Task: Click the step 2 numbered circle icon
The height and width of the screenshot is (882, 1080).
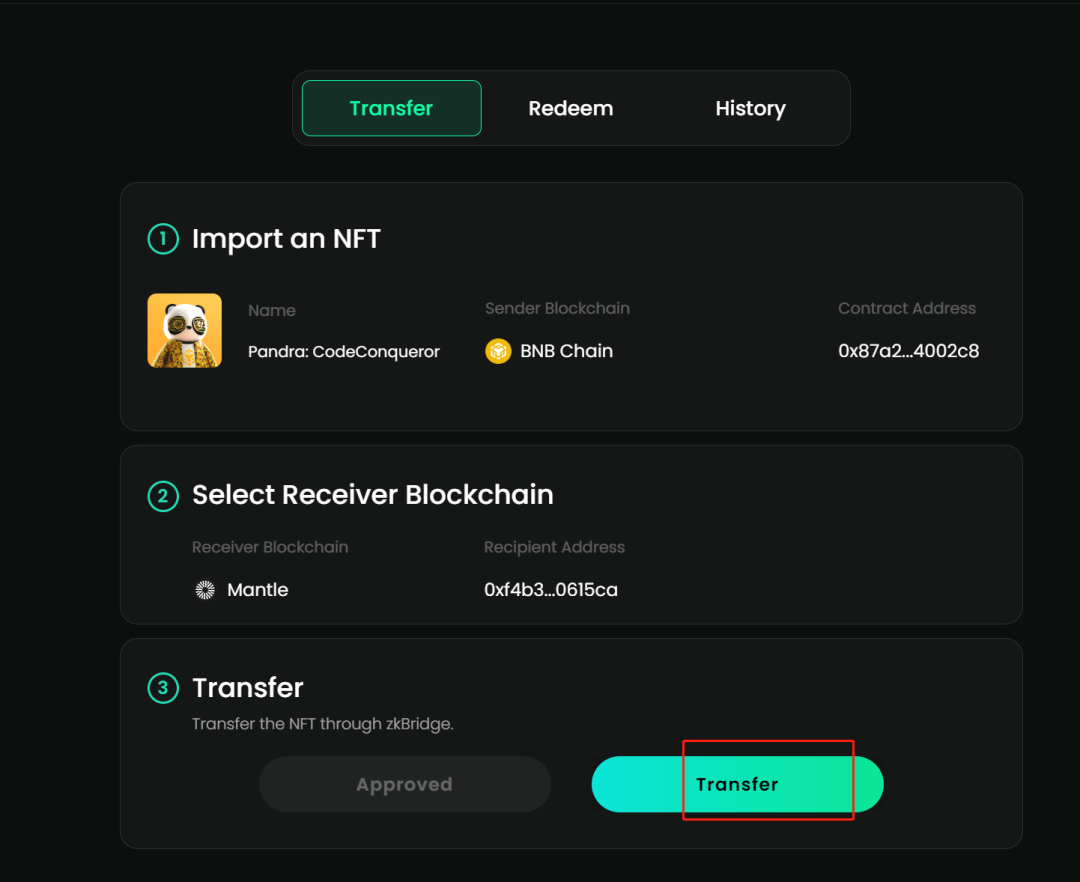Action: 163,496
